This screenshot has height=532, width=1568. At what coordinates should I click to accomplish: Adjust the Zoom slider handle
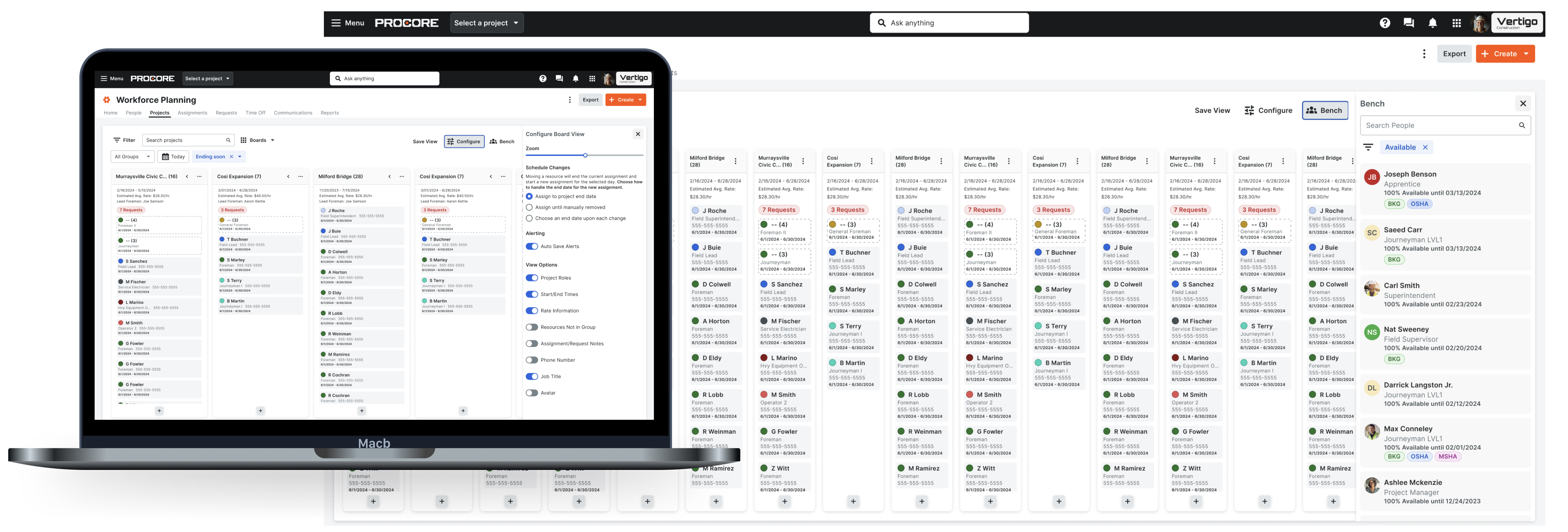(x=585, y=155)
